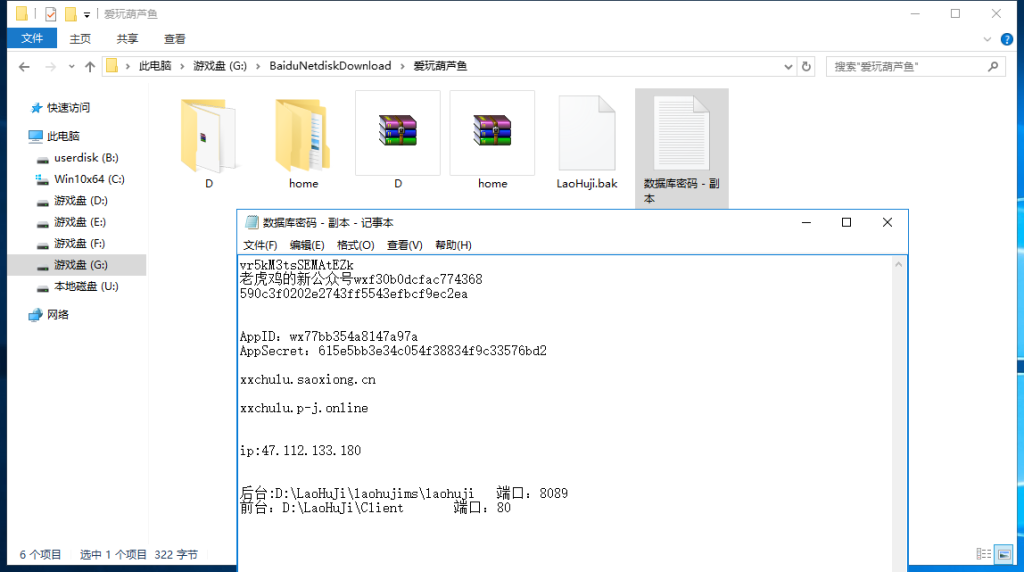Open the 主页 ribbon tab

(80, 39)
